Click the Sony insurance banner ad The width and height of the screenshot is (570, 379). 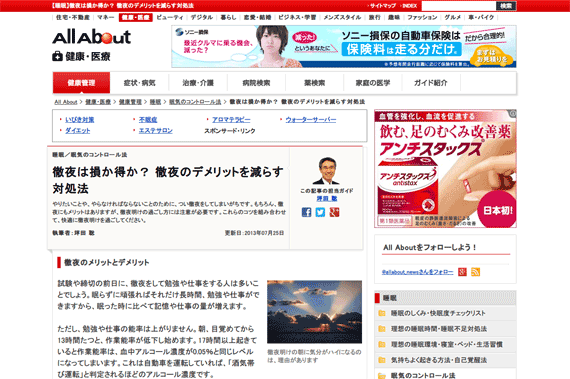344,46
